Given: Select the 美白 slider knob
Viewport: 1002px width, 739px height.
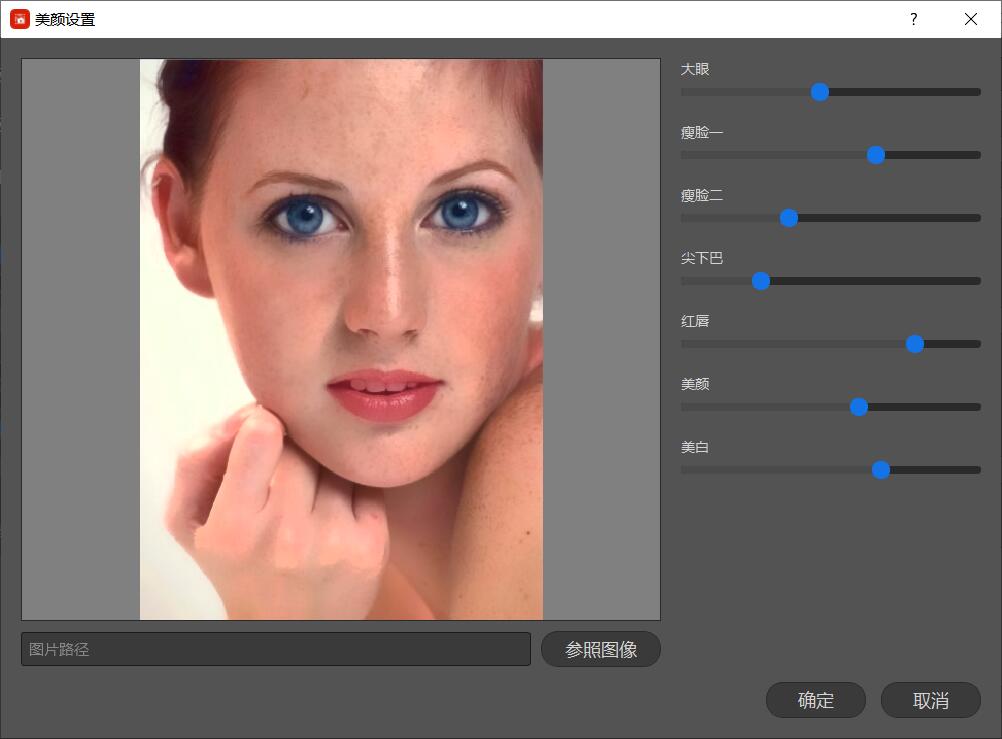Looking at the screenshot, I should 881,470.
